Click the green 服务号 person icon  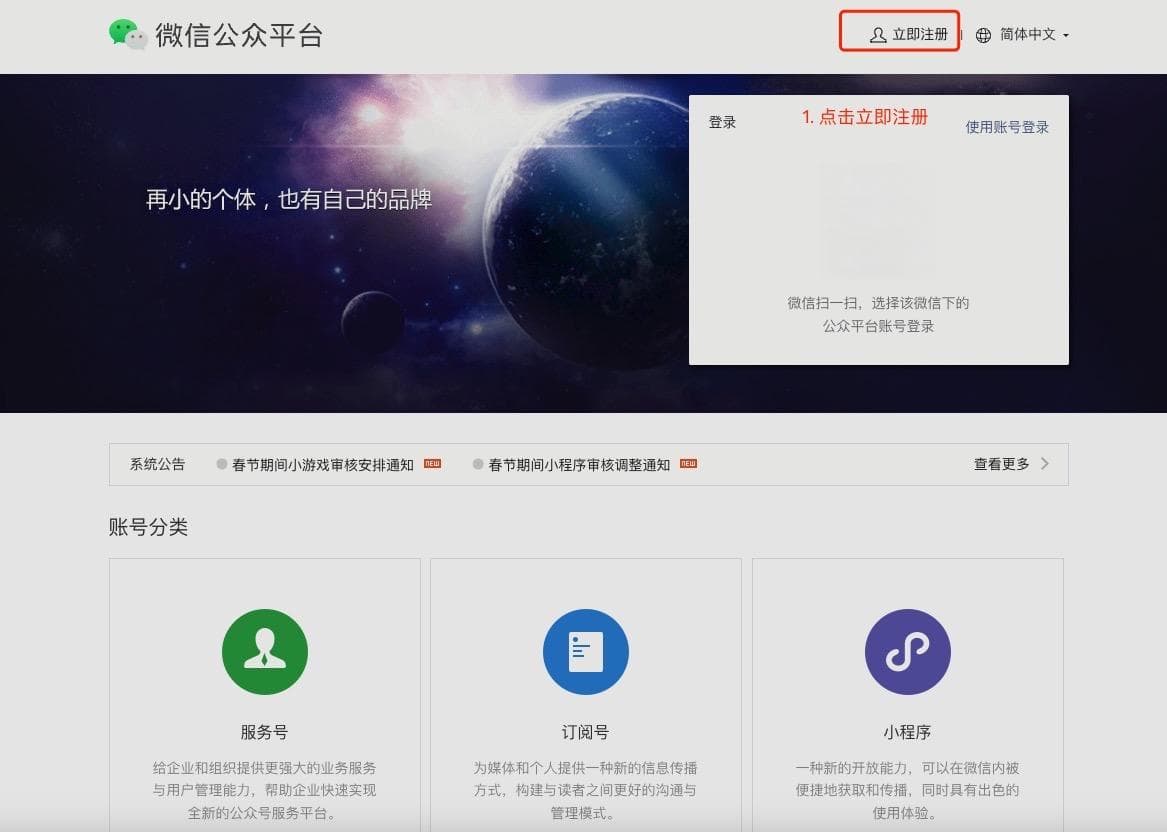point(265,652)
